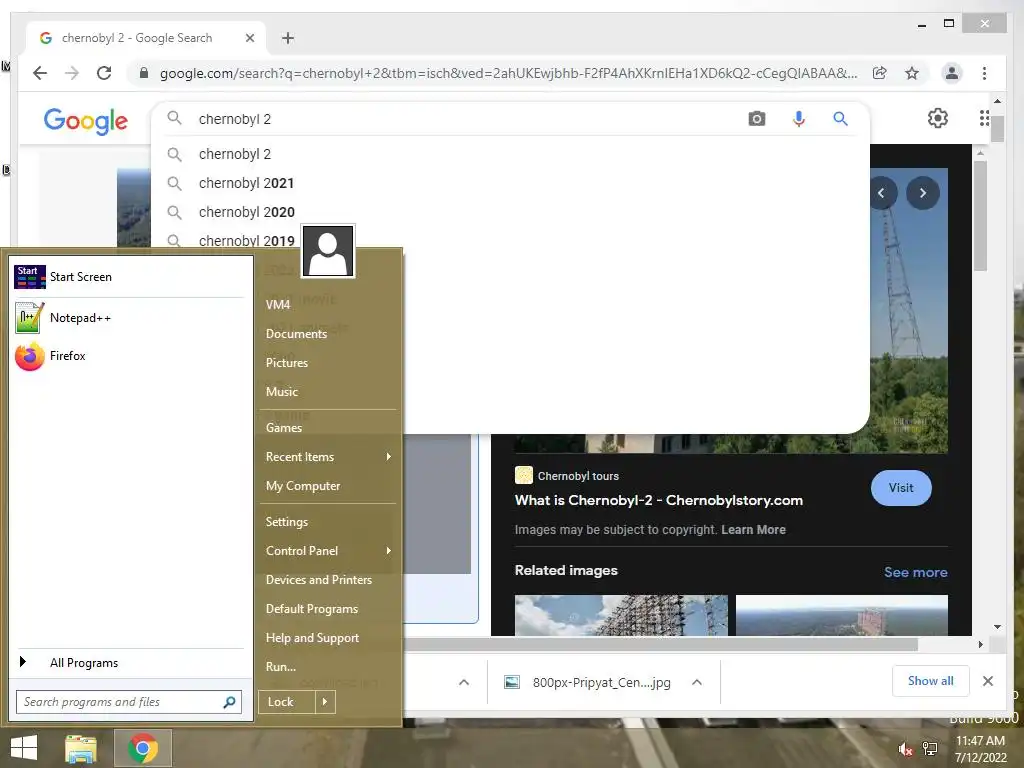The width and height of the screenshot is (1024, 768).
Task: Click the Google logo
Action: coord(86,121)
